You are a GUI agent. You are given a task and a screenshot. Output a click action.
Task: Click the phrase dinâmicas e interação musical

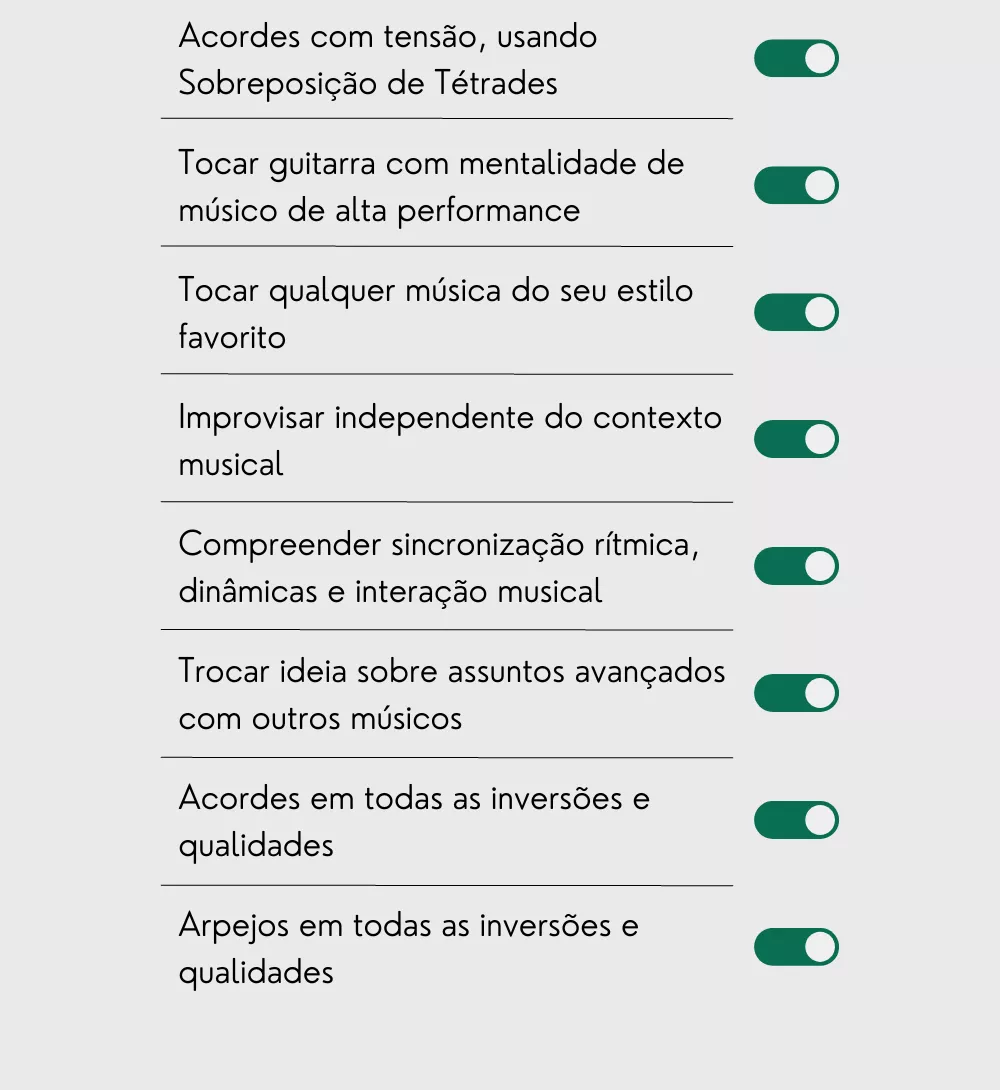point(390,591)
